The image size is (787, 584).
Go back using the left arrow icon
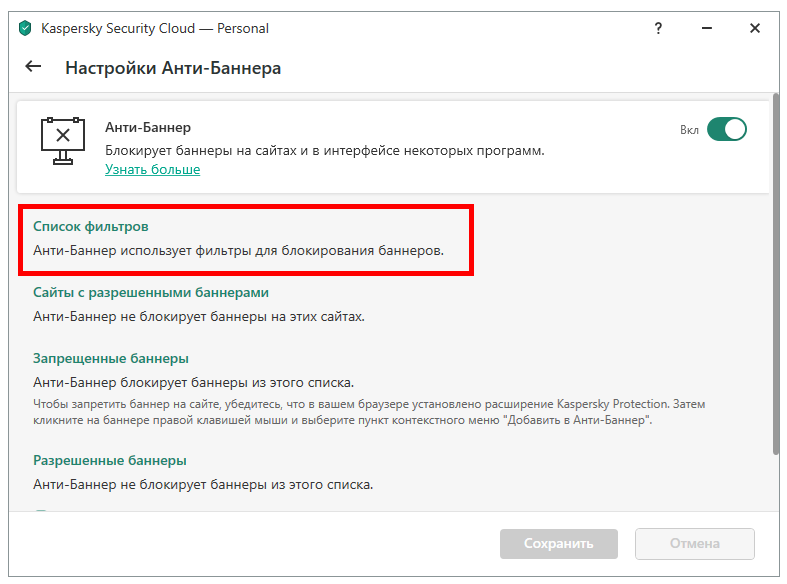pyautogui.click(x=33, y=66)
